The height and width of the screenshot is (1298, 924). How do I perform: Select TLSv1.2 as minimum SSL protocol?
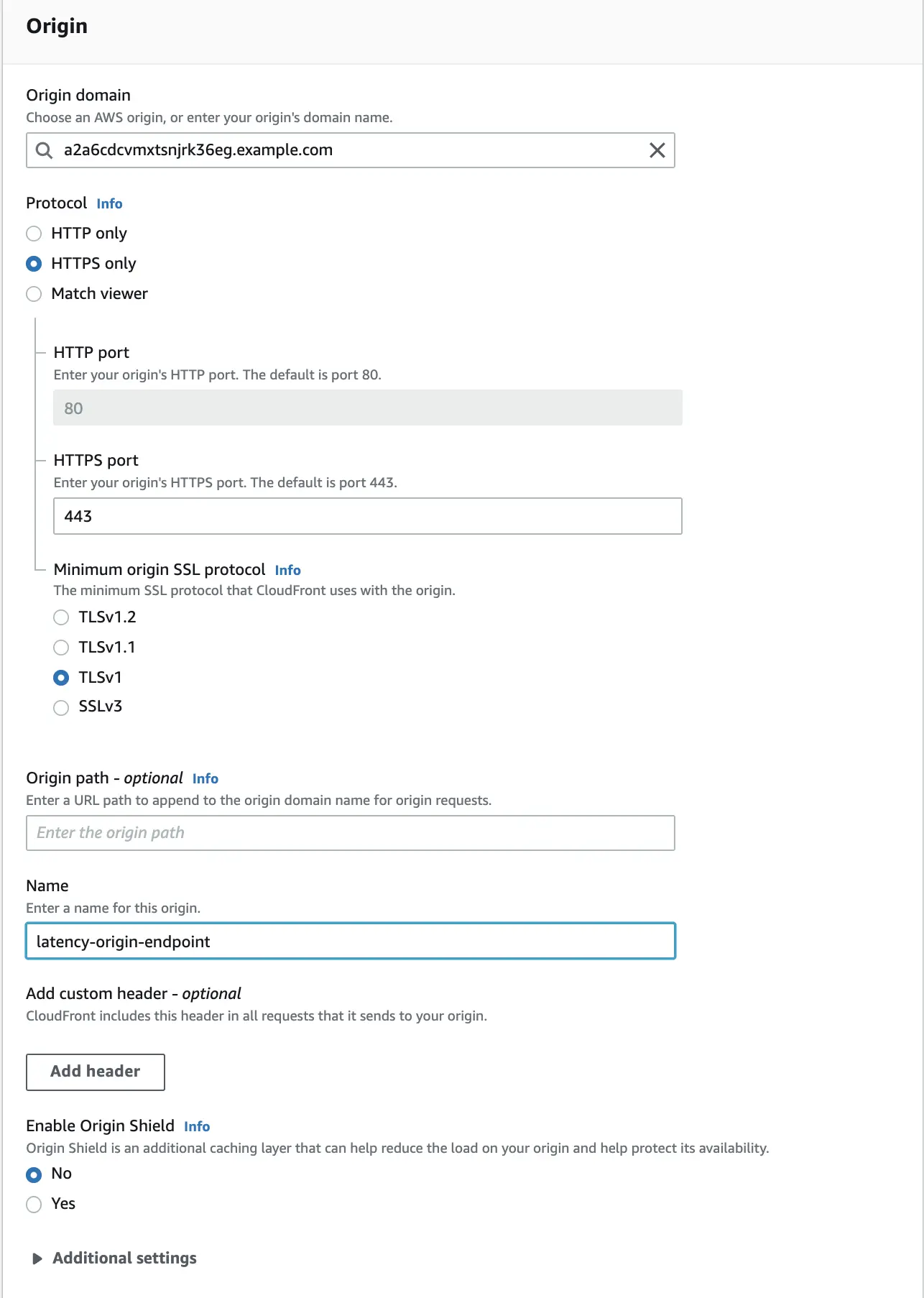[62, 617]
